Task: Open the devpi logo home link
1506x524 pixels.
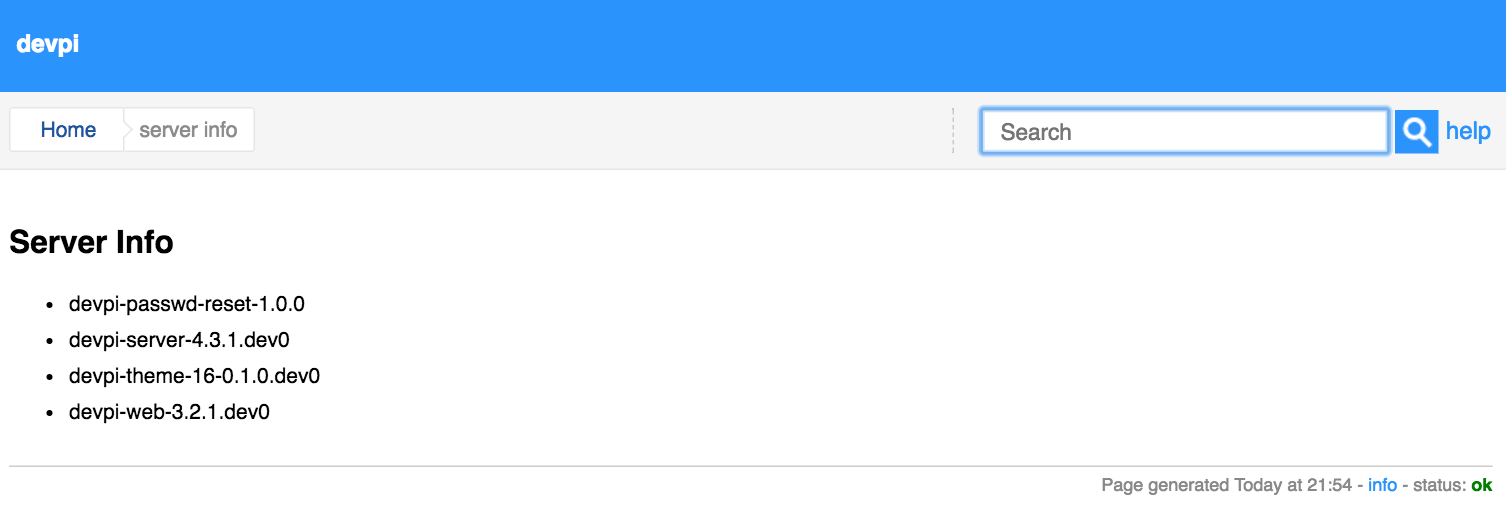Action: (47, 44)
